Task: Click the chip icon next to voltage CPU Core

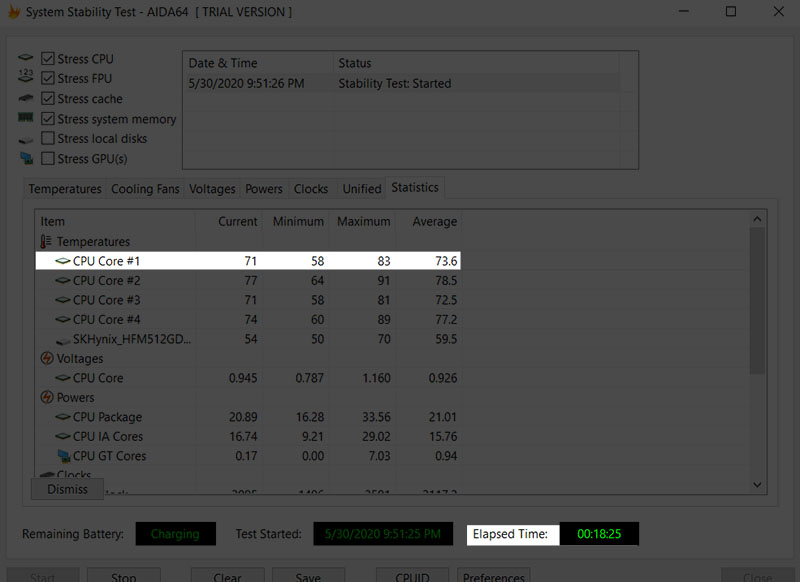Action: click(x=63, y=377)
